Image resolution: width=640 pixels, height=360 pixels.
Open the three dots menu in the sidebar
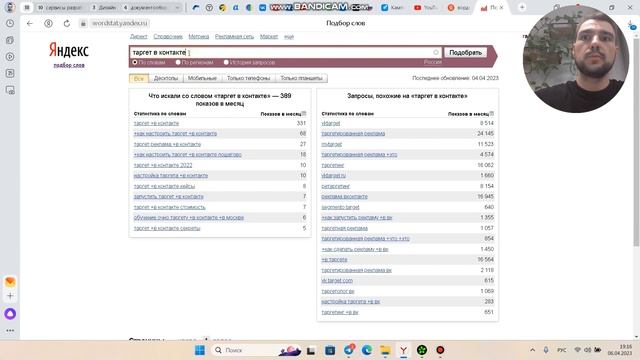coord(10,330)
